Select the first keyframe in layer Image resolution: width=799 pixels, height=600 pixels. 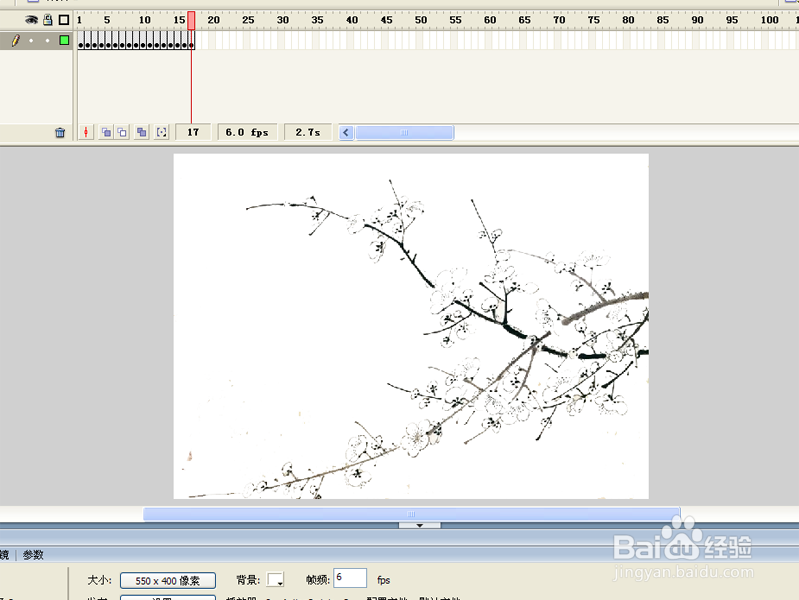pos(81,40)
